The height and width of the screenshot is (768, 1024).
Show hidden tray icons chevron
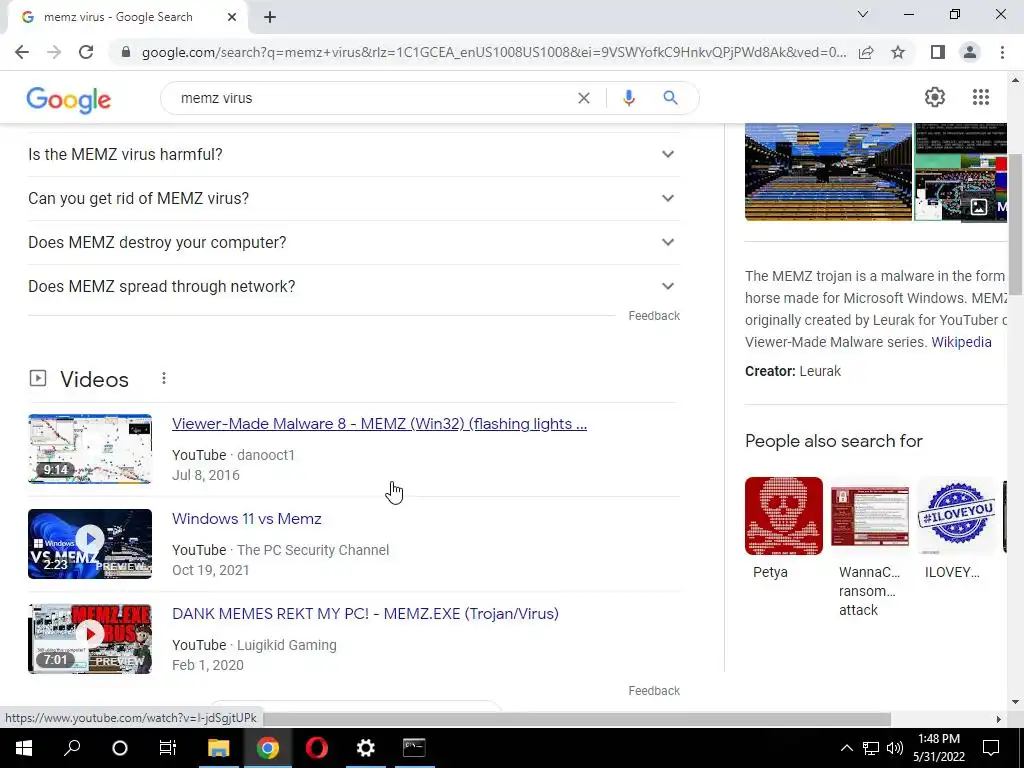click(x=846, y=748)
